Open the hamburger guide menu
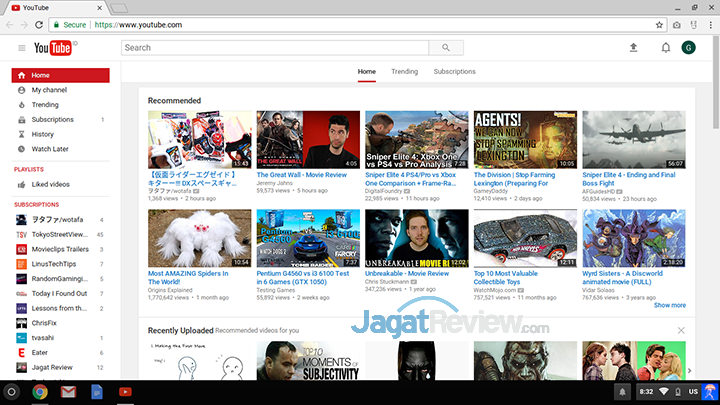 [x=21, y=48]
